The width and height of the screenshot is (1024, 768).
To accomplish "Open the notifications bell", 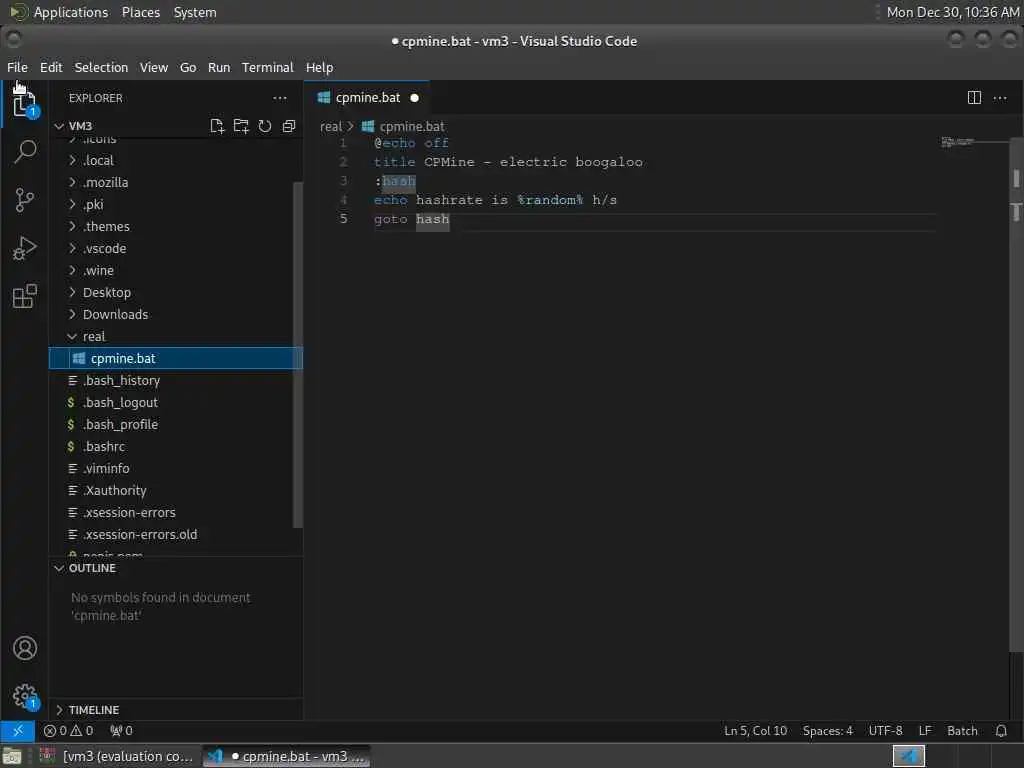I will pos(1001,731).
